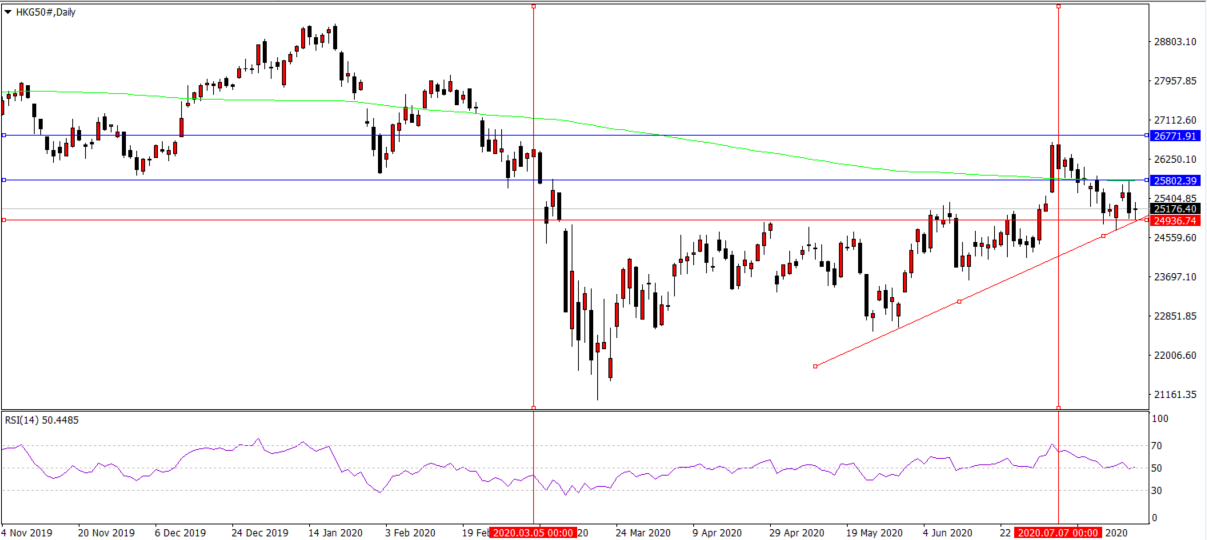Click the 23697.10 price axis label
The width and height of the screenshot is (1207, 540).
click(1175, 277)
